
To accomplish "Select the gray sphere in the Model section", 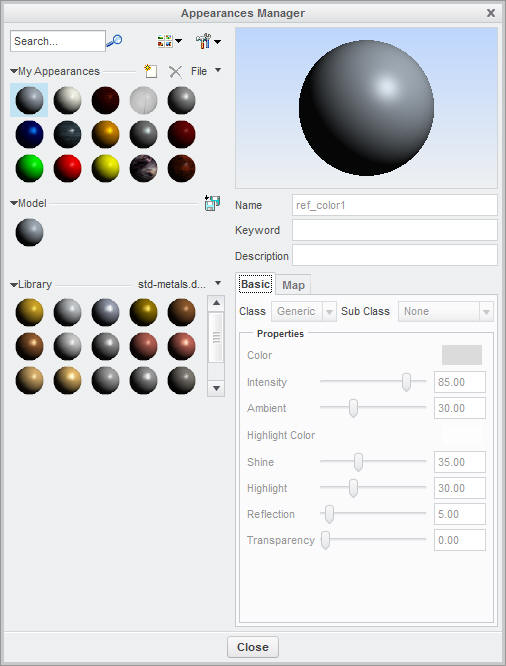I will 29,232.
